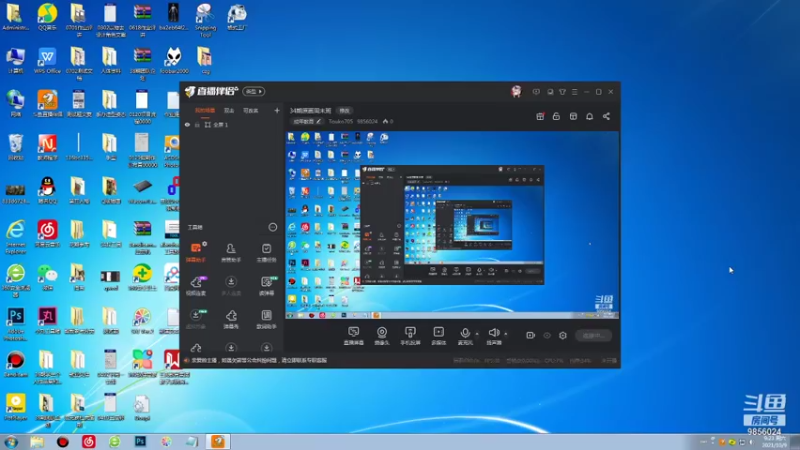Image resolution: width=800 pixels, height=450 pixels.
Task: Open the user avatar in the title bar
Action: coord(516,91)
